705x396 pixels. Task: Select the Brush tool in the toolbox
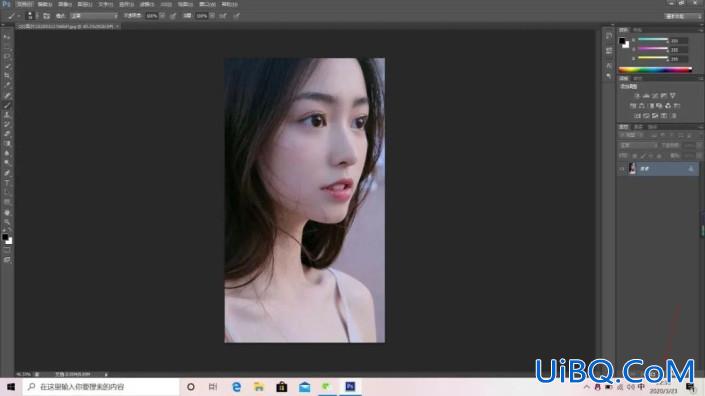(7, 105)
